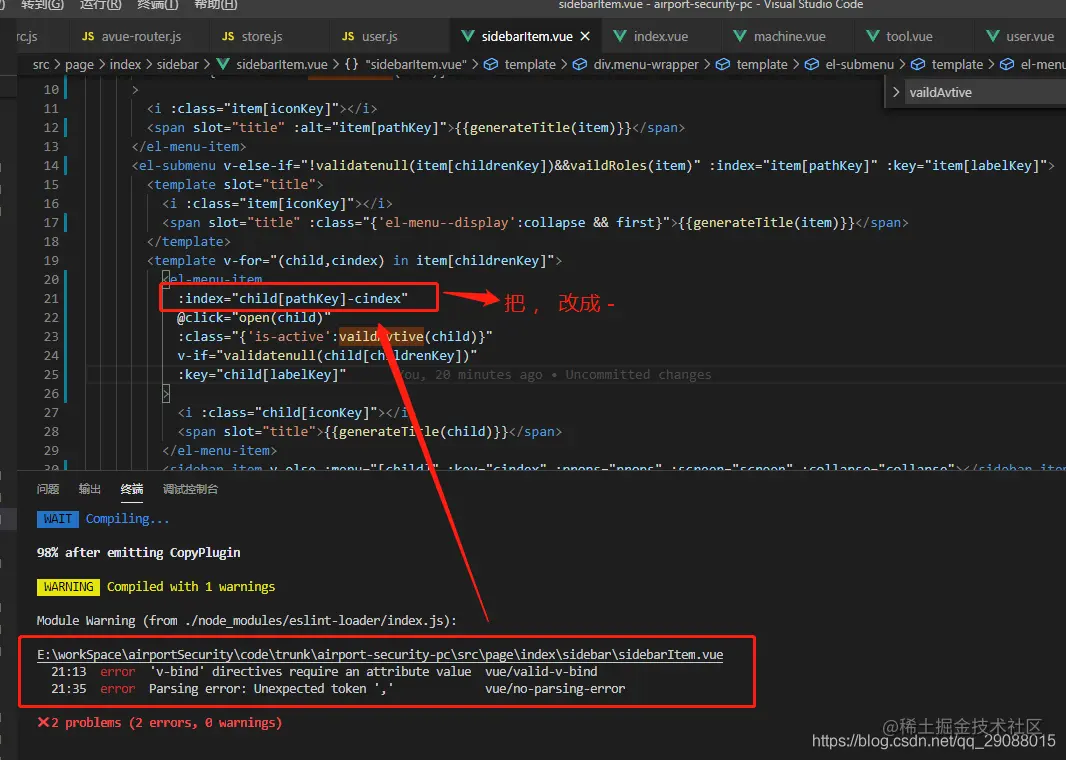1066x760 pixels.
Task: Click the find input containing vaildAvtive
Action: pos(986,92)
